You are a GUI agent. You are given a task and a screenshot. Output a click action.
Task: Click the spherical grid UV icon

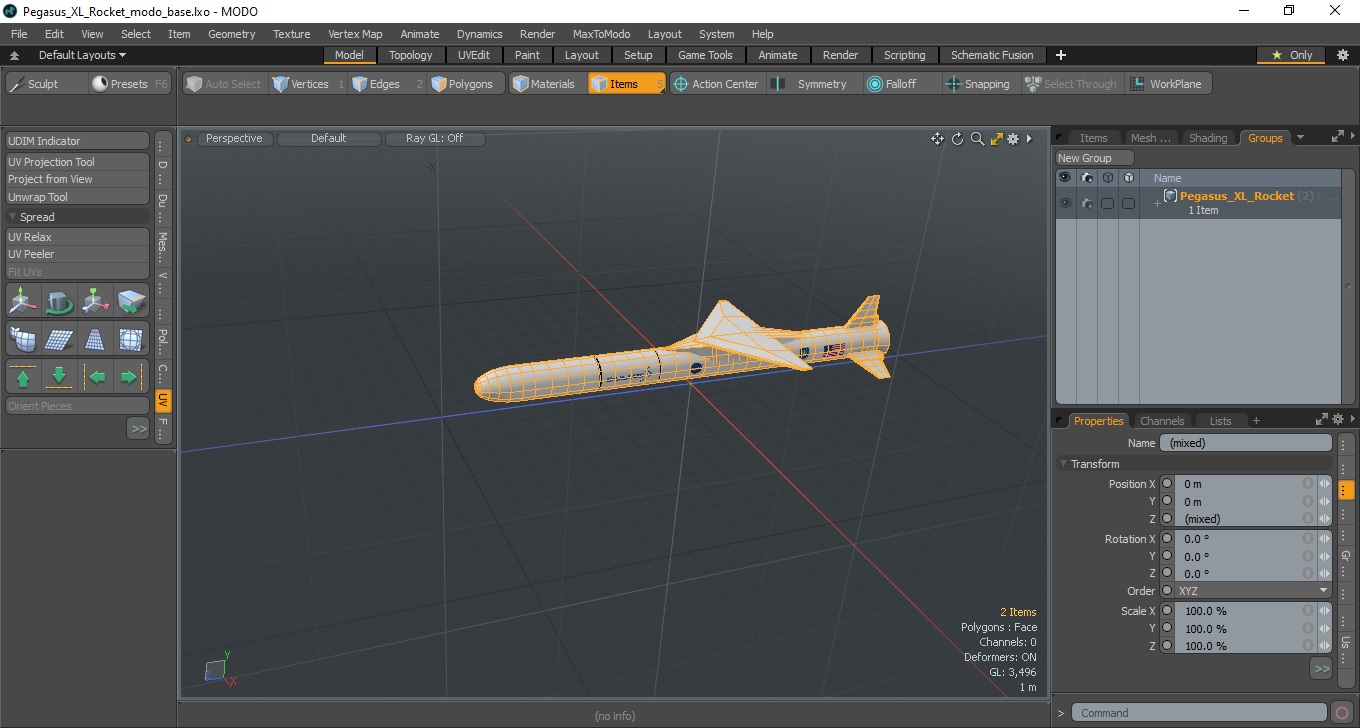click(x=131, y=338)
